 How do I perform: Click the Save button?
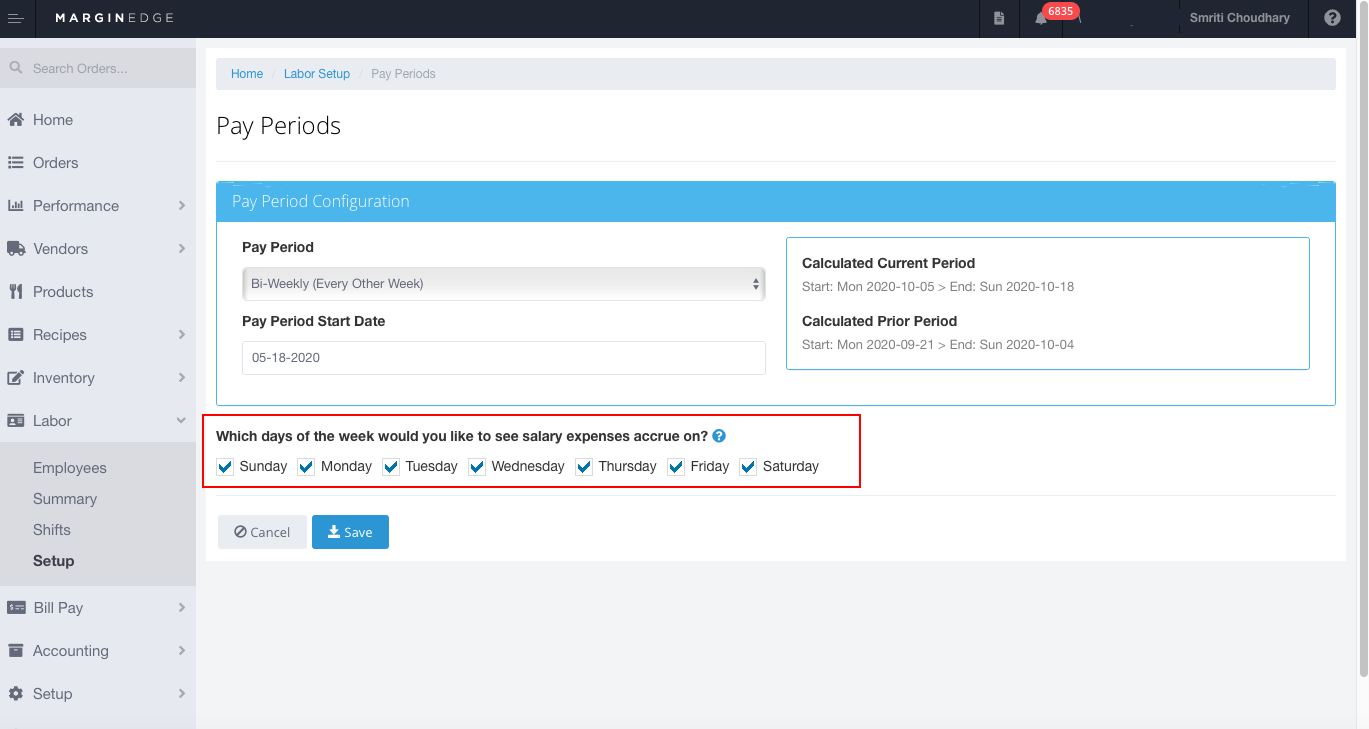point(350,532)
